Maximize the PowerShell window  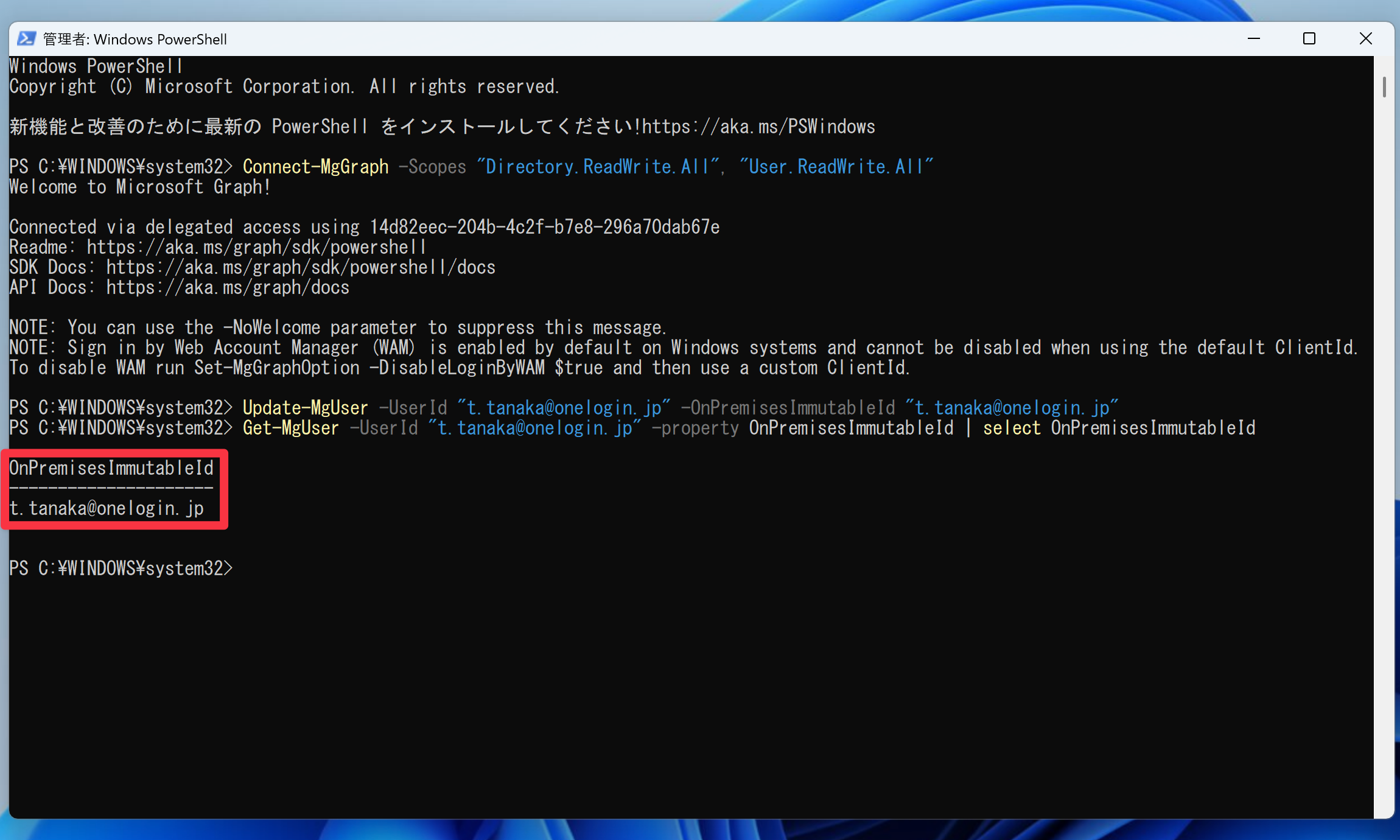pyautogui.click(x=1309, y=39)
